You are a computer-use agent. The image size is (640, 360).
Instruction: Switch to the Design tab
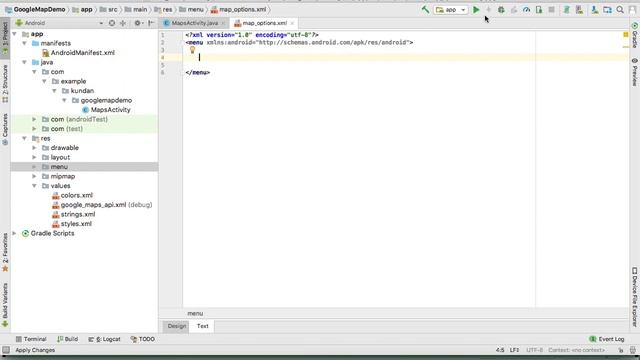coord(176,326)
